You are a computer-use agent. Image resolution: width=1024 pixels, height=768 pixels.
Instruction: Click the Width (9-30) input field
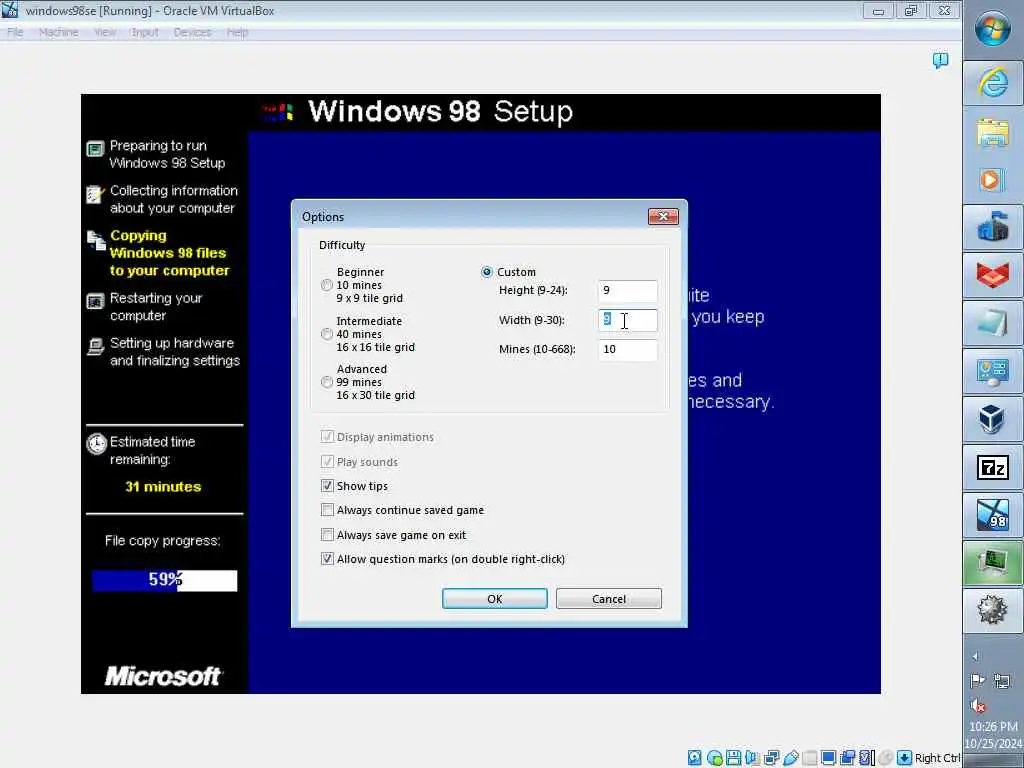tap(627, 320)
